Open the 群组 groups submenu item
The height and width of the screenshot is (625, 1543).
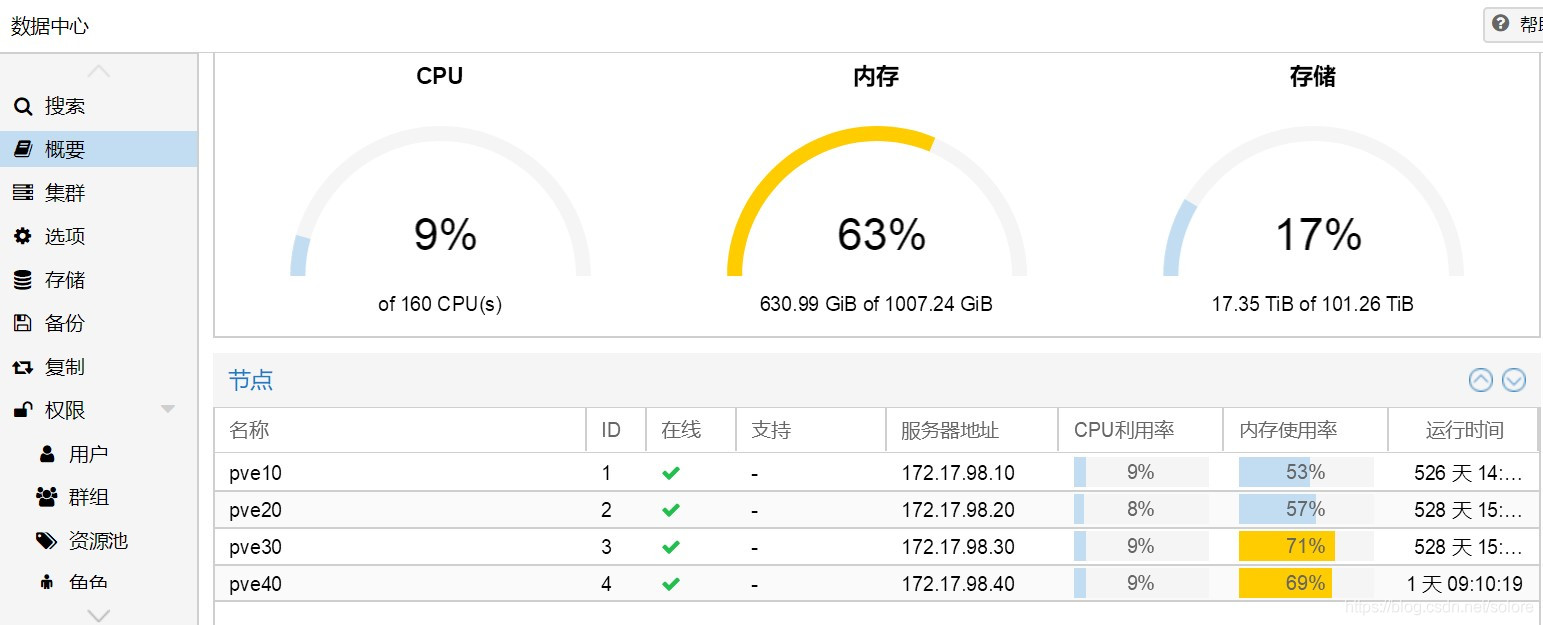pos(98,497)
